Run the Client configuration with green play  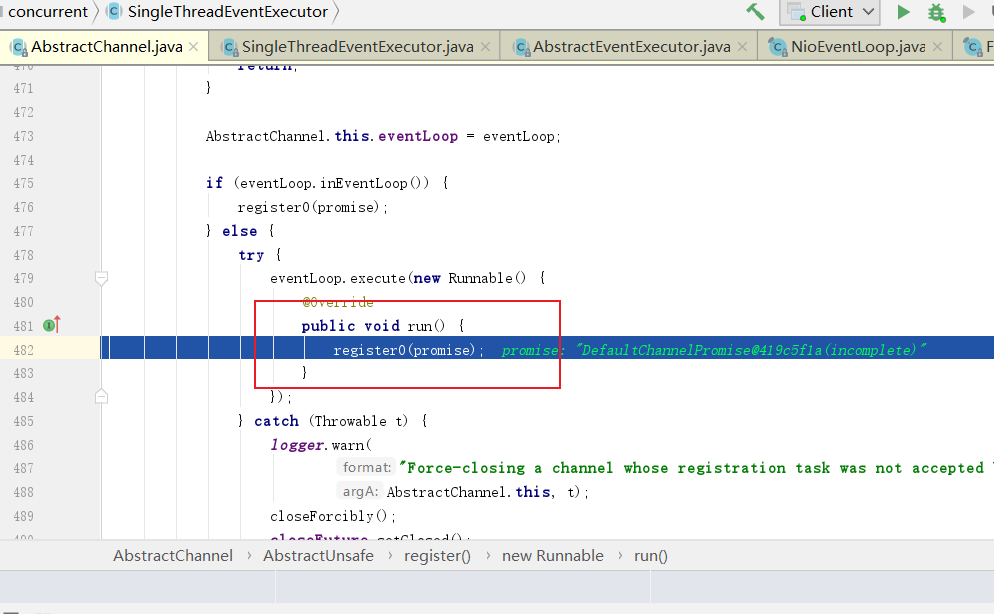pyautogui.click(x=904, y=12)
